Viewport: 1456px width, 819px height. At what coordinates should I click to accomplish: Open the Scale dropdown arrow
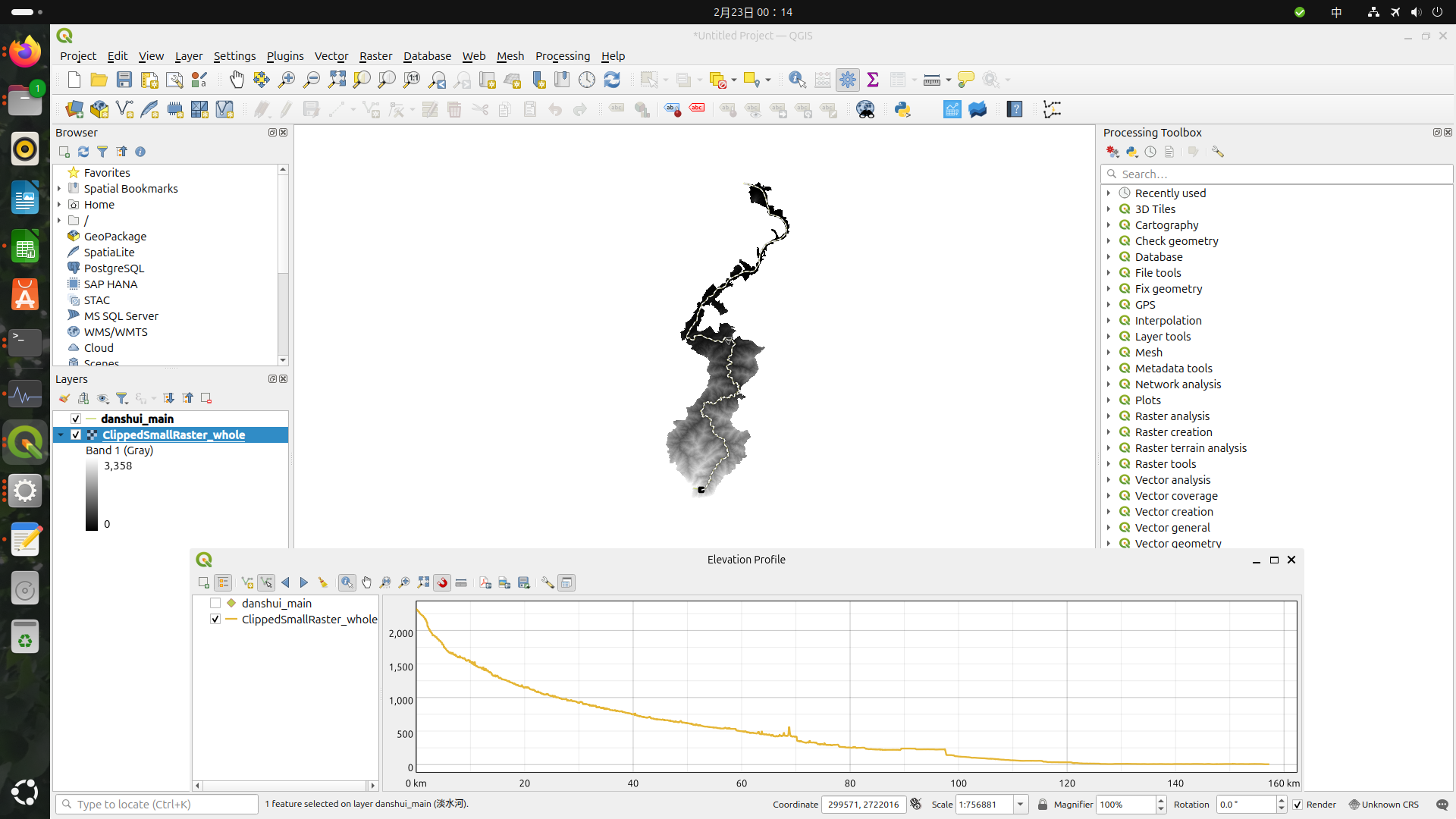click(x=1021, y=805)
